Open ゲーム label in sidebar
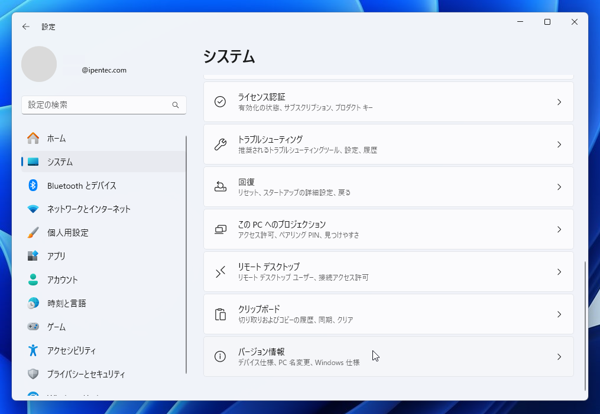Image resolution: width=600 pixels, height=414 pixels. pos(56,327)
